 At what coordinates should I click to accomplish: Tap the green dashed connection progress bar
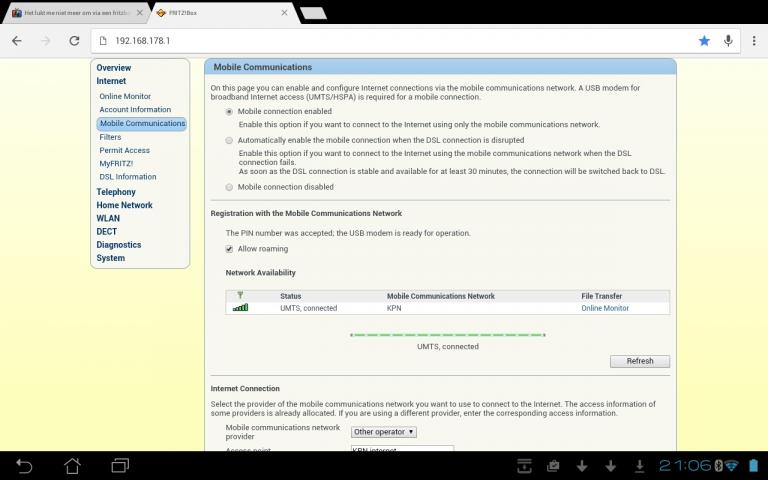(448, 335)
